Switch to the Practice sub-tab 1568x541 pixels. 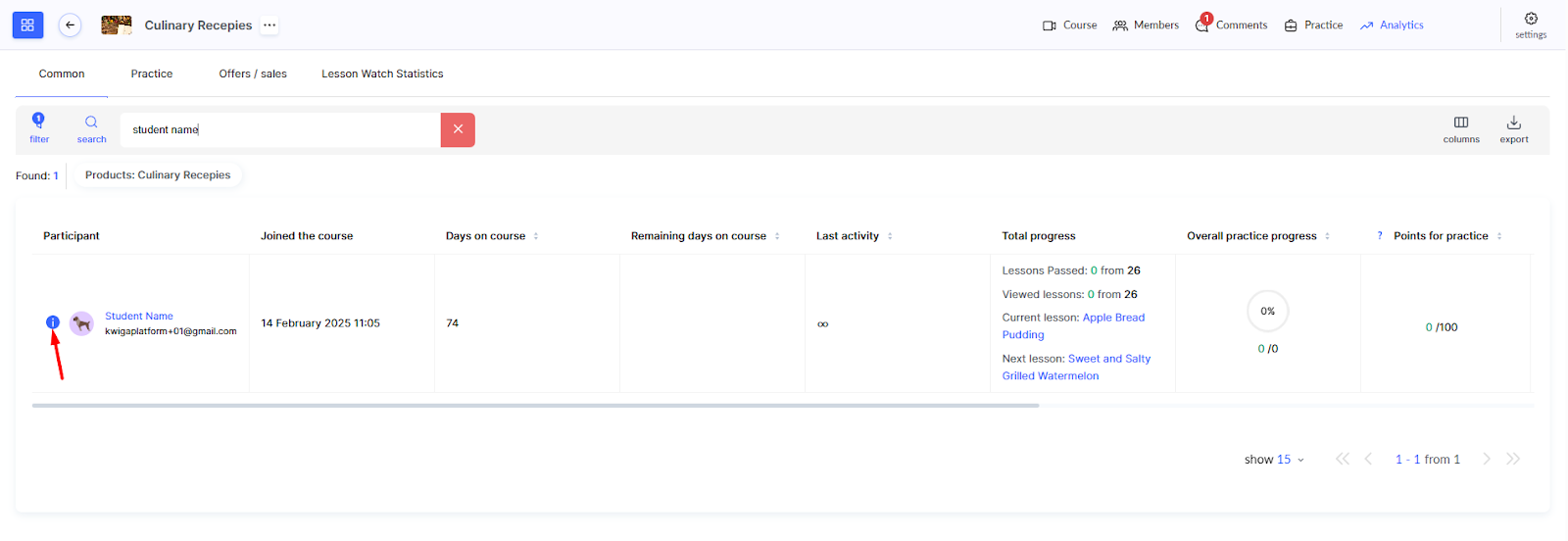pos(152,74)
